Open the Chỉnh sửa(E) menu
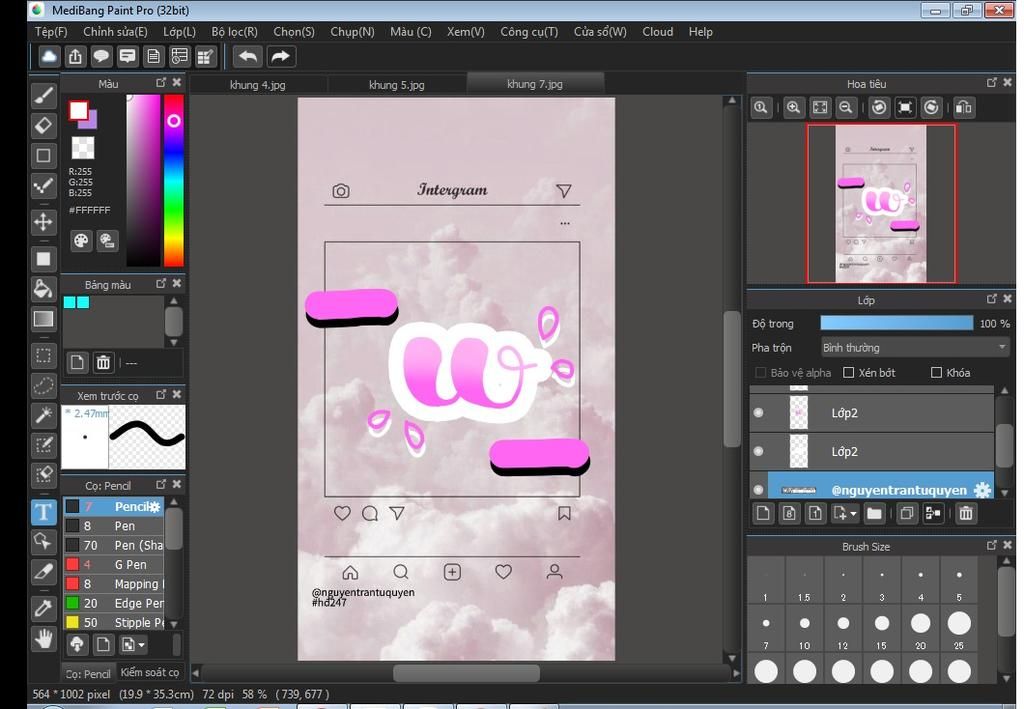Viewport: 1024px width, 709px height. (115, 32)
